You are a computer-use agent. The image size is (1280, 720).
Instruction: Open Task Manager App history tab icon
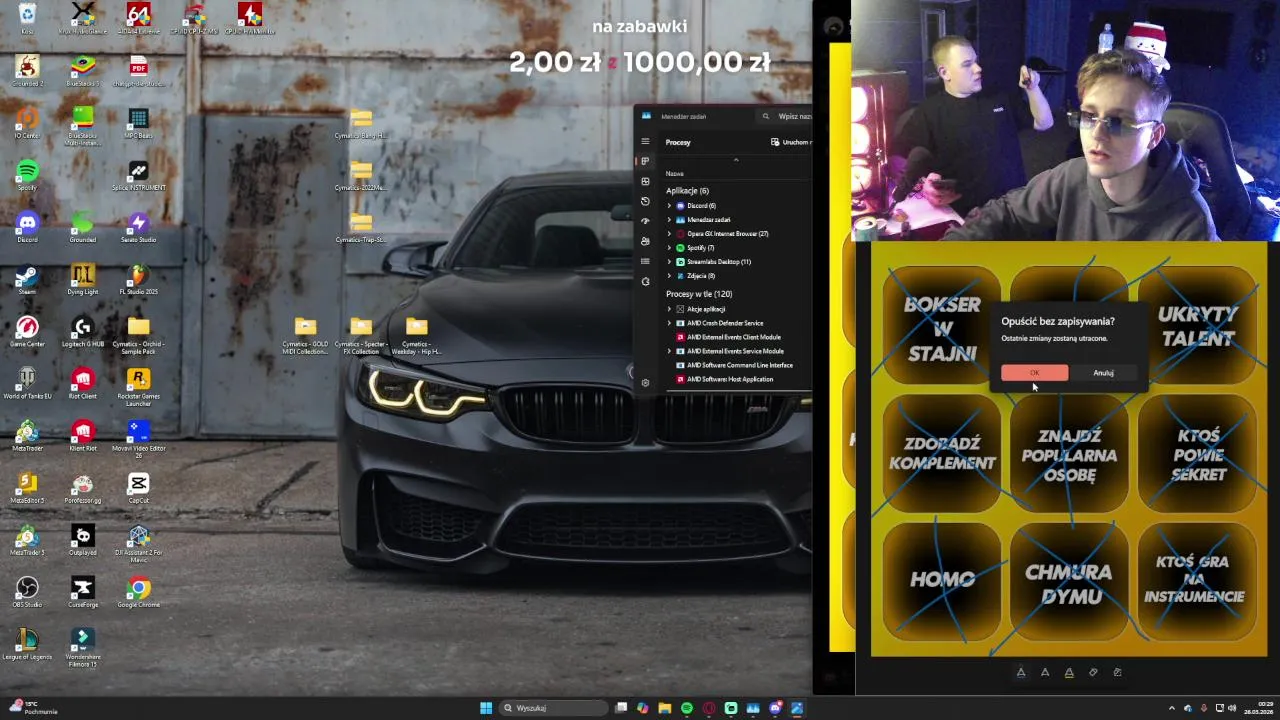(645, 201)
